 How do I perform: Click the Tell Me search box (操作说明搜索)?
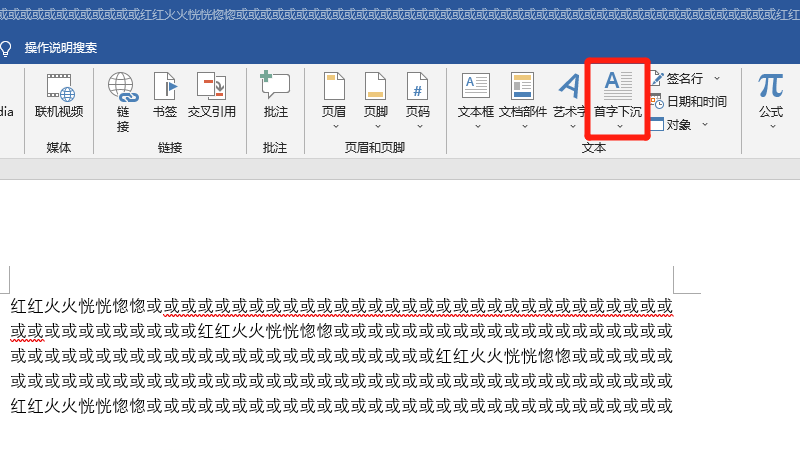point(68,48)
